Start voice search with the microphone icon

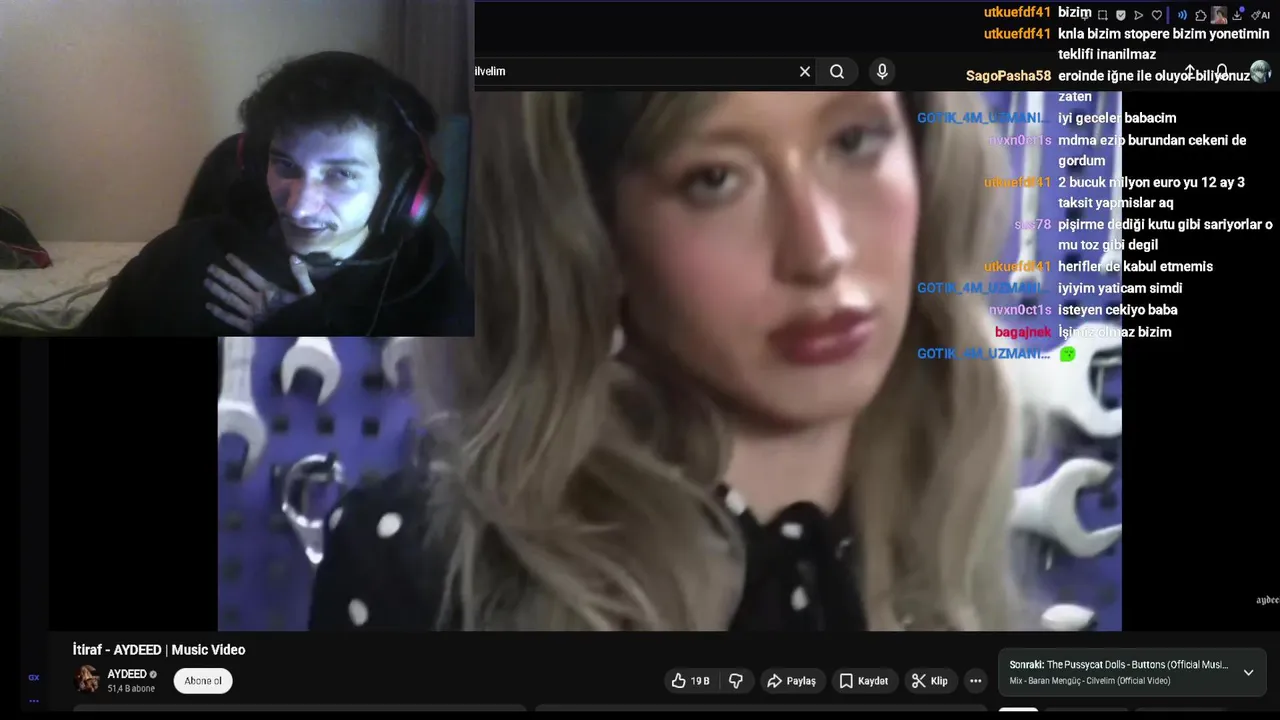pyautogui.click(x=882, y=72)
